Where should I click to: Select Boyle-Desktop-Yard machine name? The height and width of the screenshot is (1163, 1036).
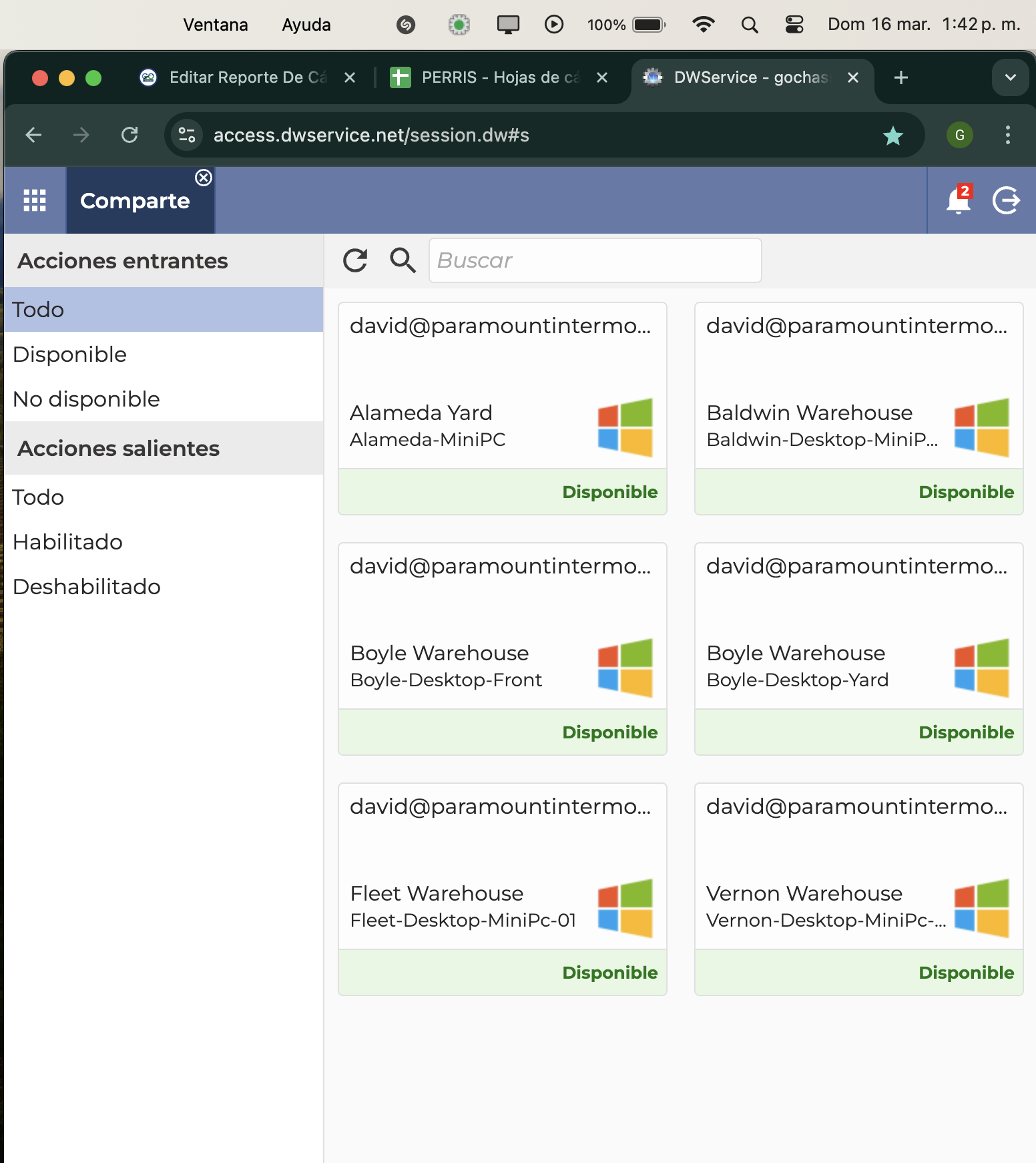pos(798,680)
